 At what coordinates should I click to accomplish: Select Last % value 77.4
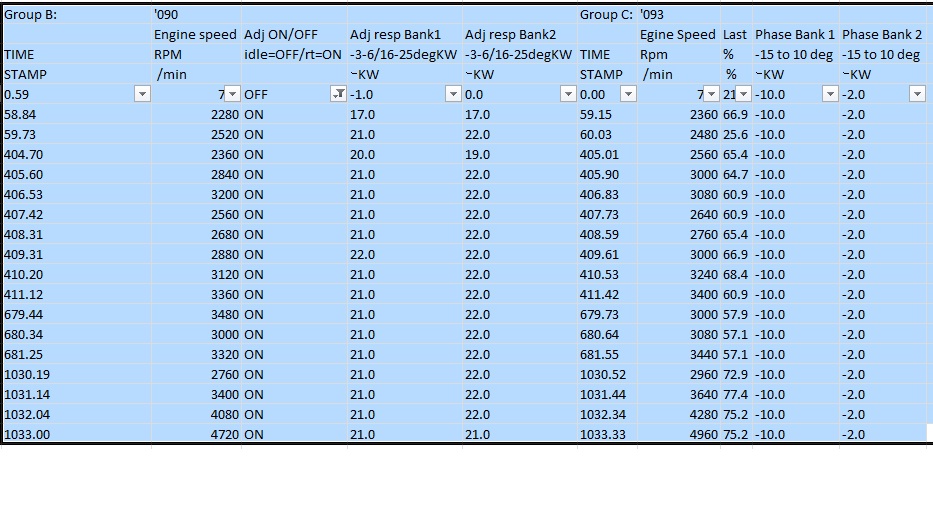737,394
